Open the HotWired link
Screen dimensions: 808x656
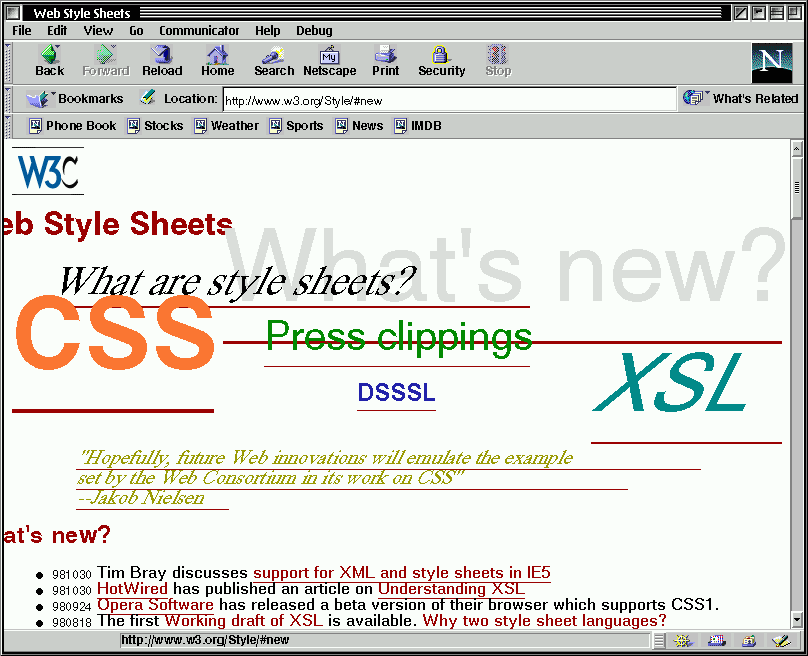(132, 588)
